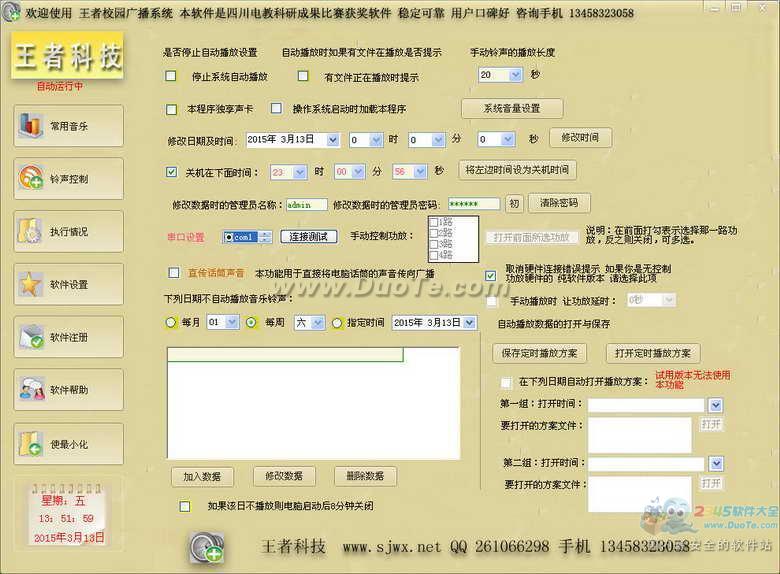
Task: Click the 铃声控制 icon in sidebar
Action: (31, 178)
